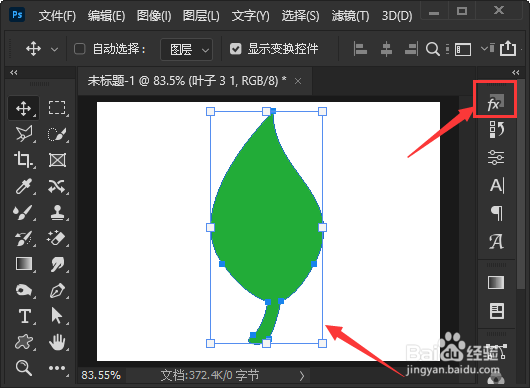Select the Clone Stamp tool
This screenshot has width=530, height=388.
coord(57,212)
